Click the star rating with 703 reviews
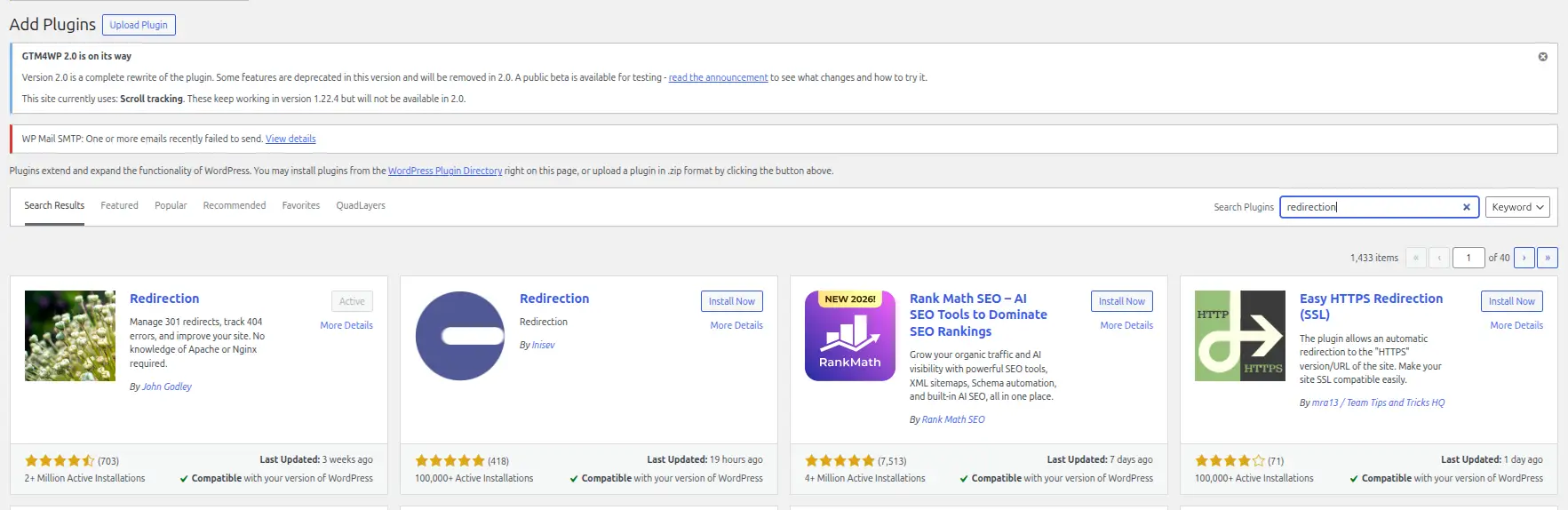Image resolution: width=1568 pixels, height=510 pixels. [60, 460]
